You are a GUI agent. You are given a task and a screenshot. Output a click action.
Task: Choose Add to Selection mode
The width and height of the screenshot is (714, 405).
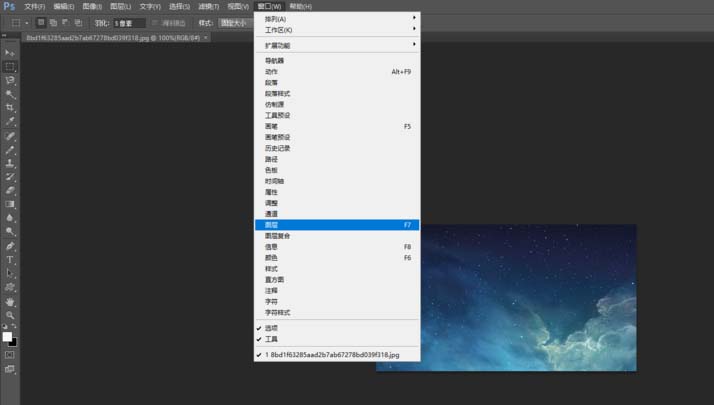pos(53,22)
